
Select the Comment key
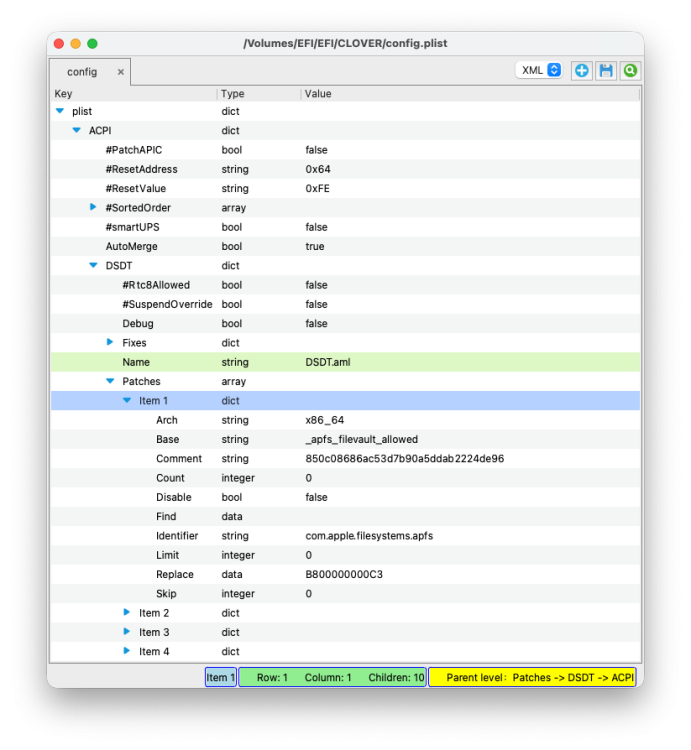[179, 459]
